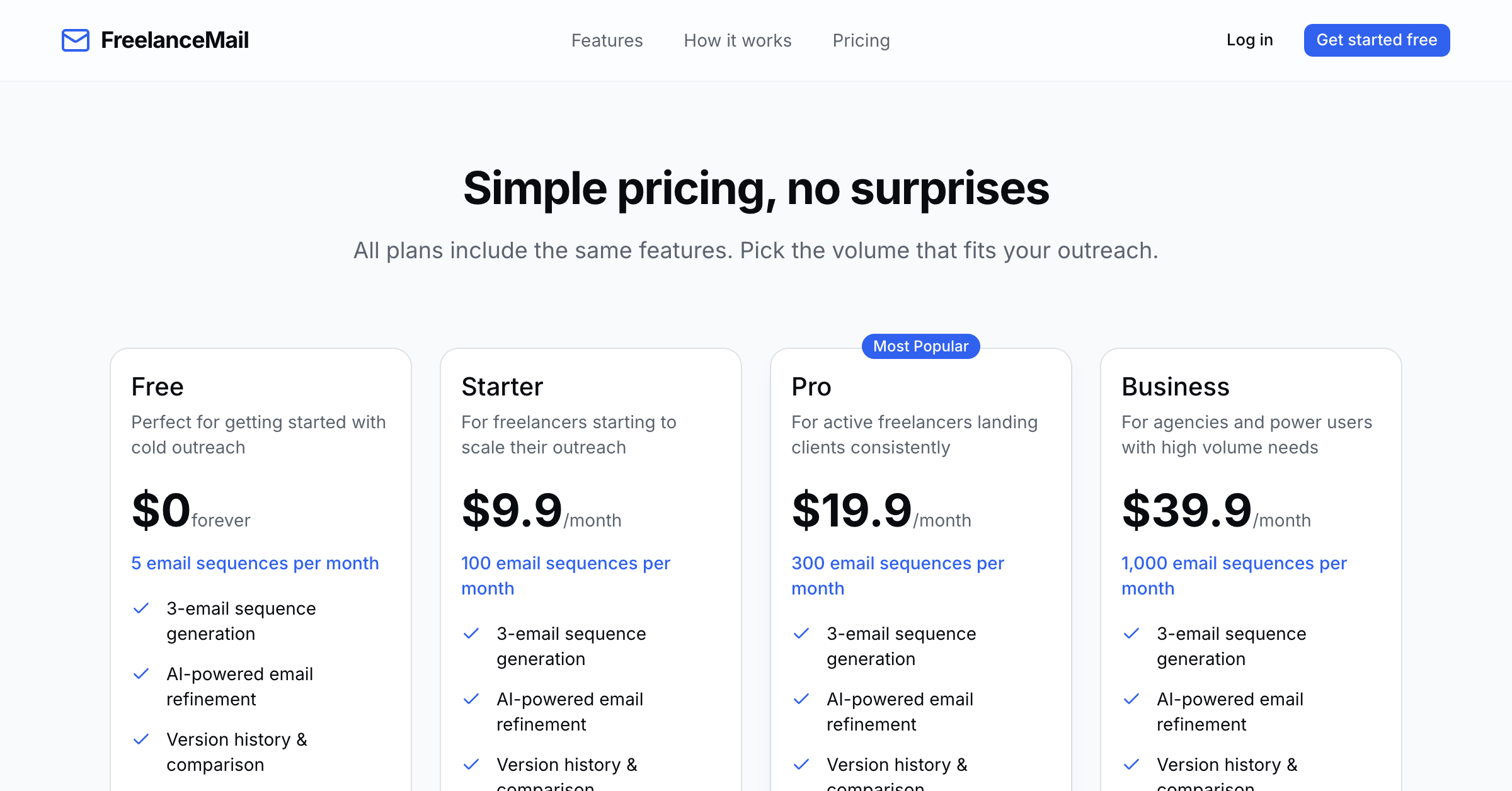Click Starter plan's AI-powered email refinement checkmark
1512x791 pixels.
[471, 699]
